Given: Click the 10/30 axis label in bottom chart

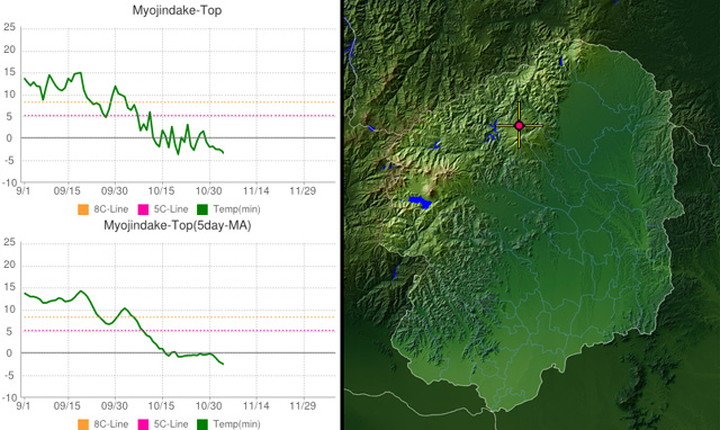Looking at the screenshot, I should coord(208,406).
